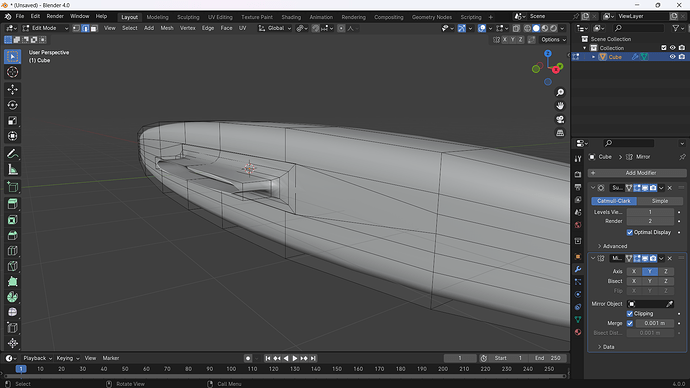
Task: Hide Cube in viewport via eye icon
Action: (672, 57)
